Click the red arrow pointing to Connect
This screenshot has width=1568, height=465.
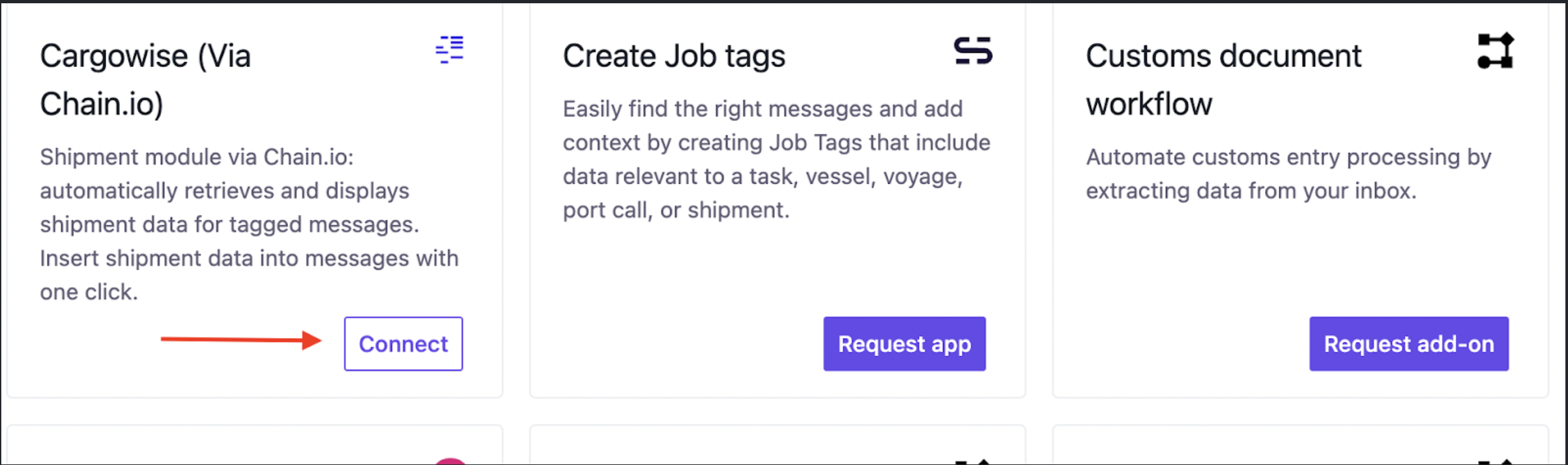(x=241, y=339)
